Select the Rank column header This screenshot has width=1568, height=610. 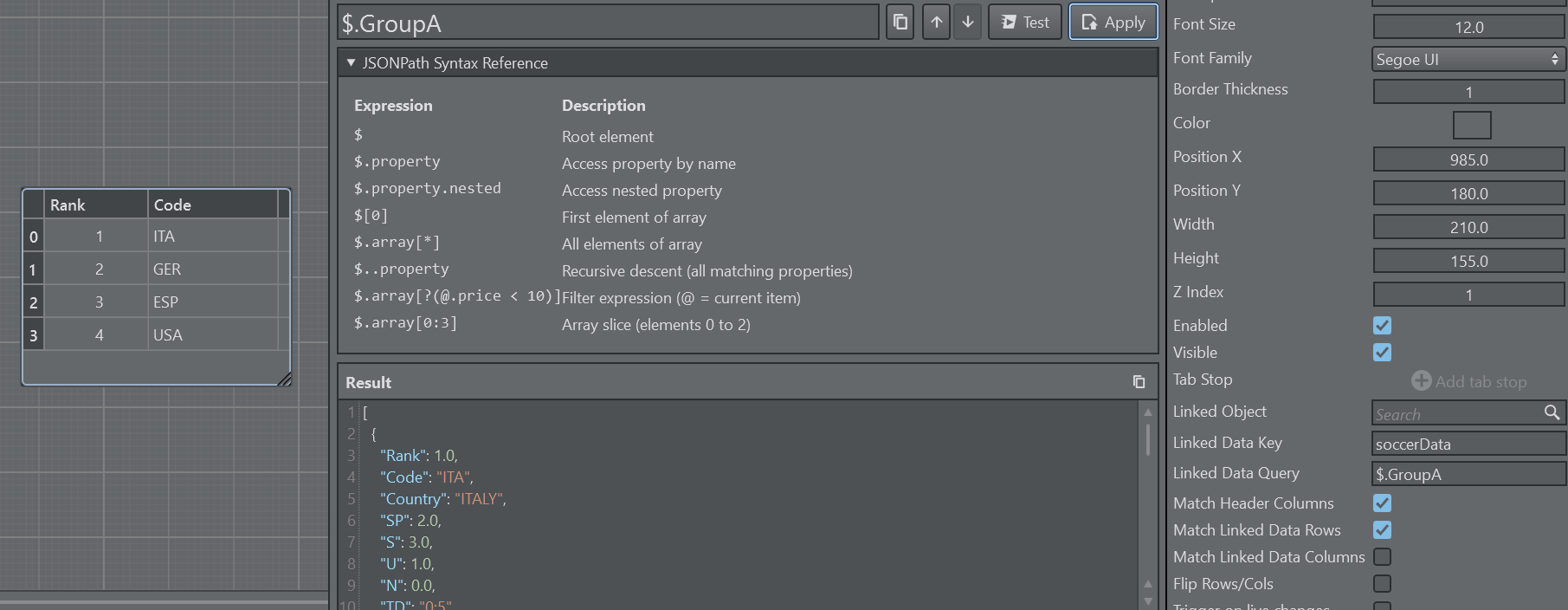[95, 205]
